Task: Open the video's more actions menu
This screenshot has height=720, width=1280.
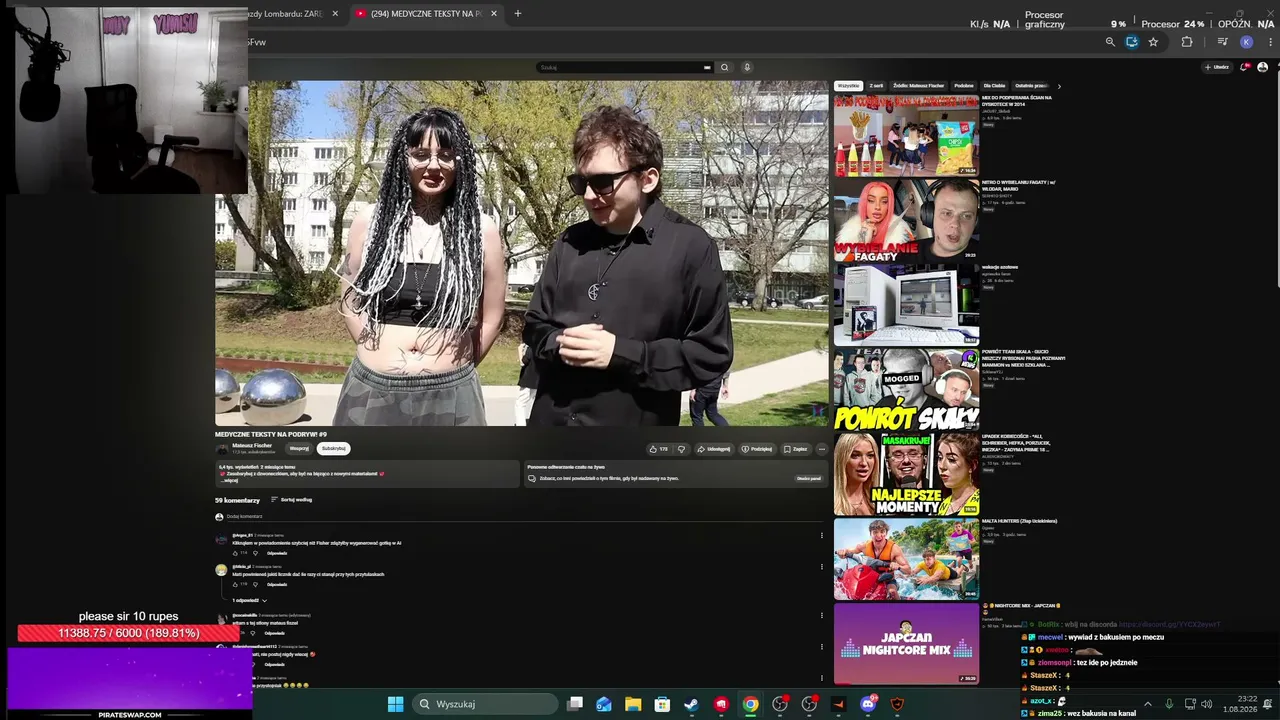Action: coord(822,449)
